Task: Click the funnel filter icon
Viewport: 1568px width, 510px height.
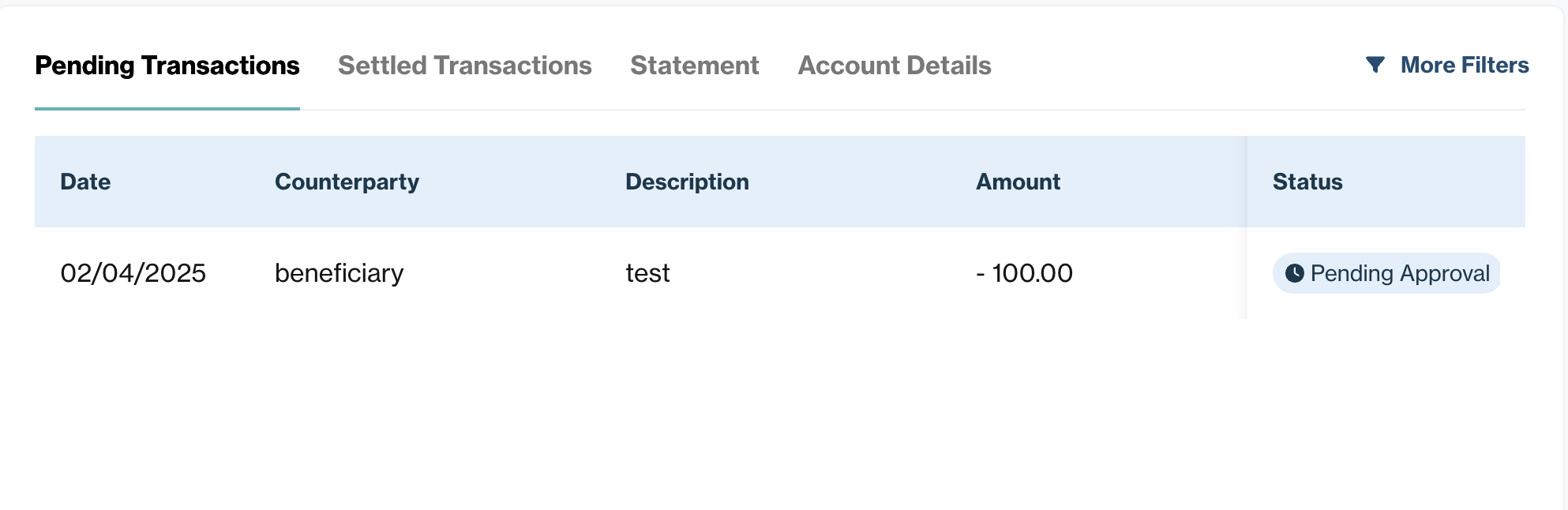Action: 1375,65
